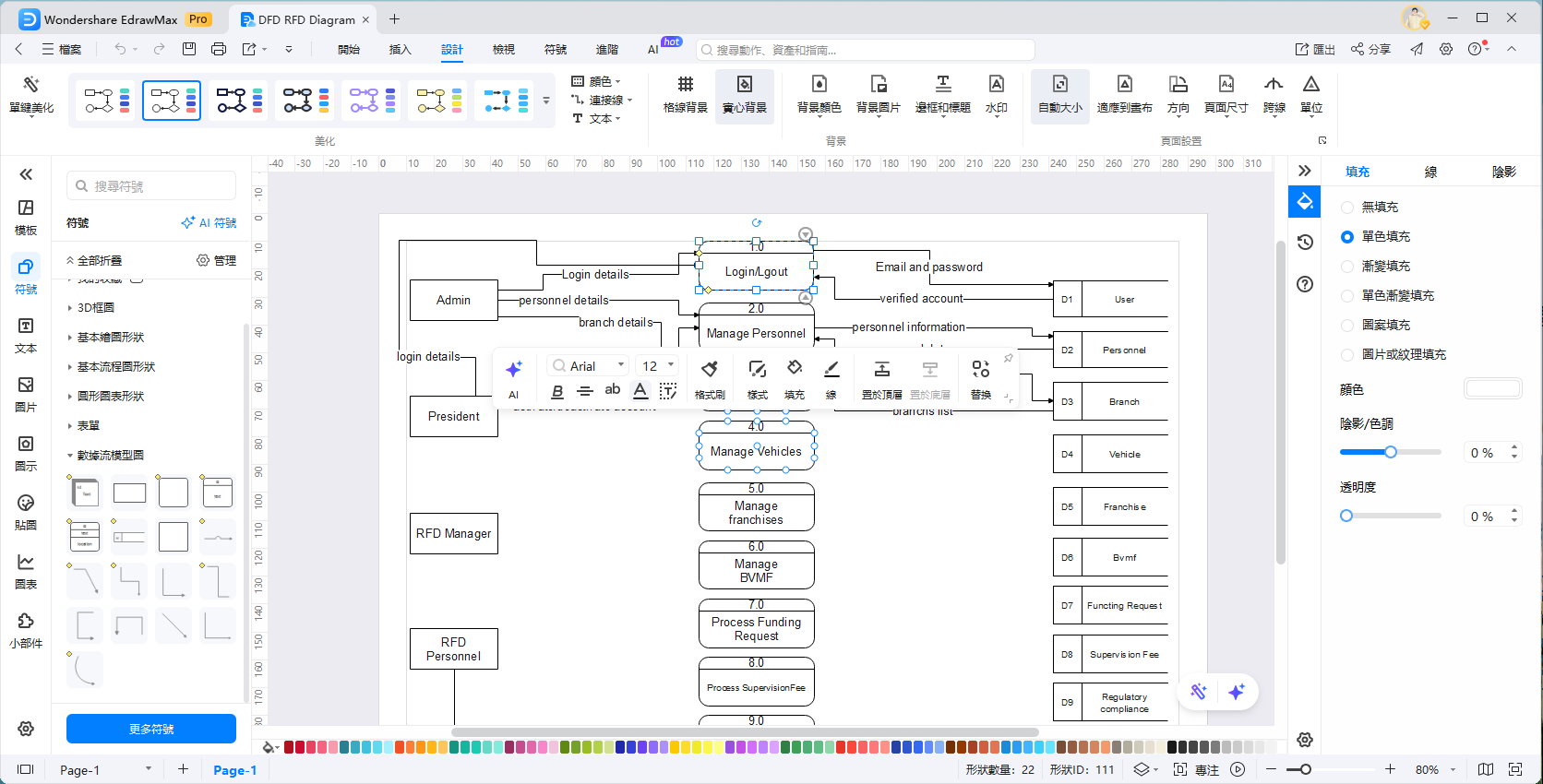Open the Arial font dropdown
Viewport: 1543px width, 784px height.
pyautogui.click(x=588, y=366)
